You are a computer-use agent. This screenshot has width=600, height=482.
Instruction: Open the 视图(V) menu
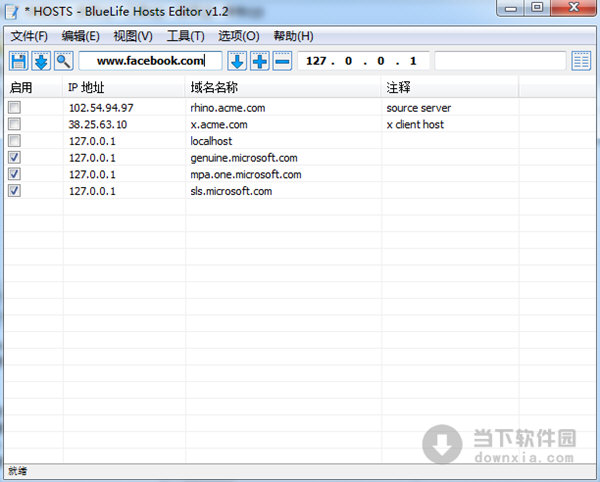pyautogui.click(x=133, y=36)
